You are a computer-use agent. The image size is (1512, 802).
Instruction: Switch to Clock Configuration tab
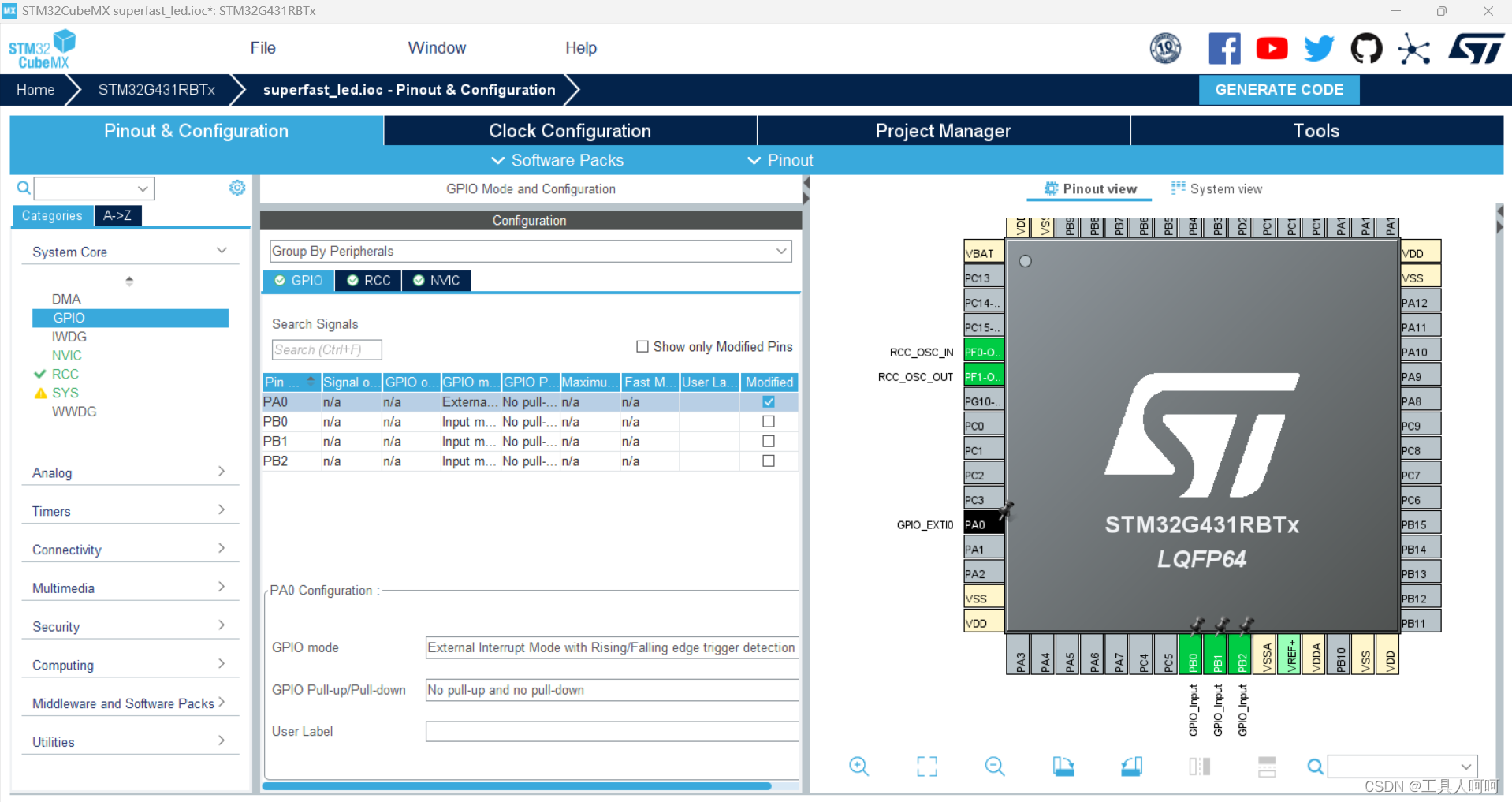570,131
